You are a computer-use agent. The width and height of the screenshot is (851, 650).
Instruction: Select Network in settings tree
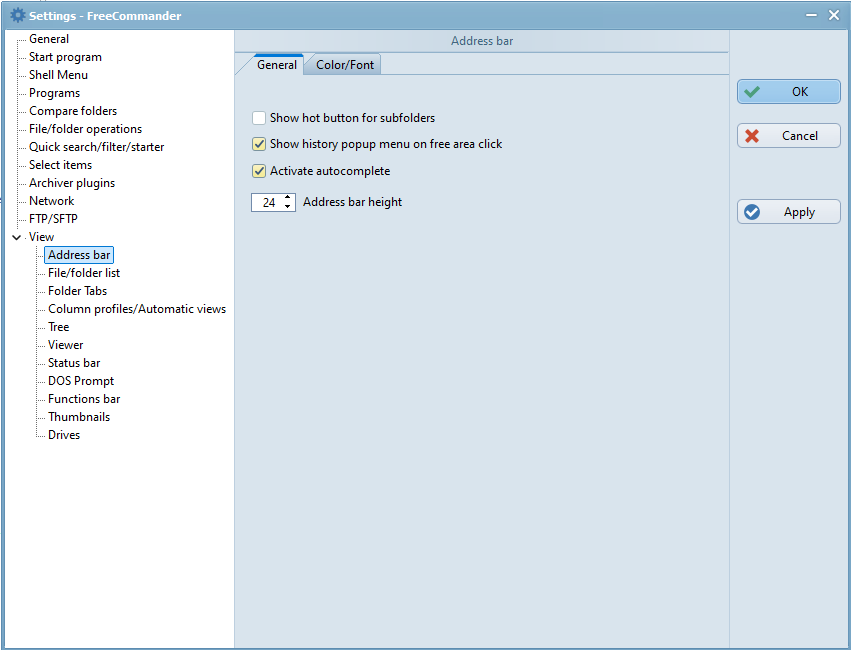click(x=52, y=201)
